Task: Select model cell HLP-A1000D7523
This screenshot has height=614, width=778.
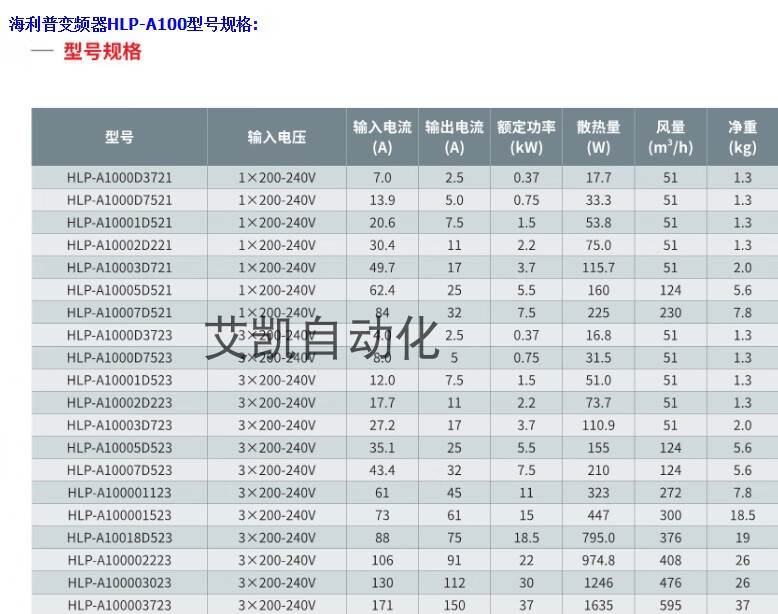Action: click(119, 357)
